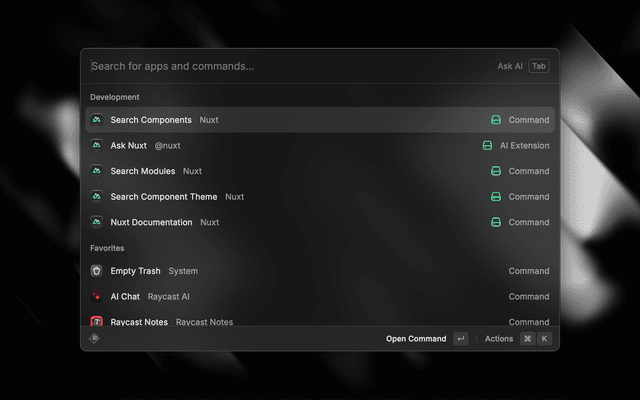
Task: Click the Tab key hint badge
Action: pos(539,67)
